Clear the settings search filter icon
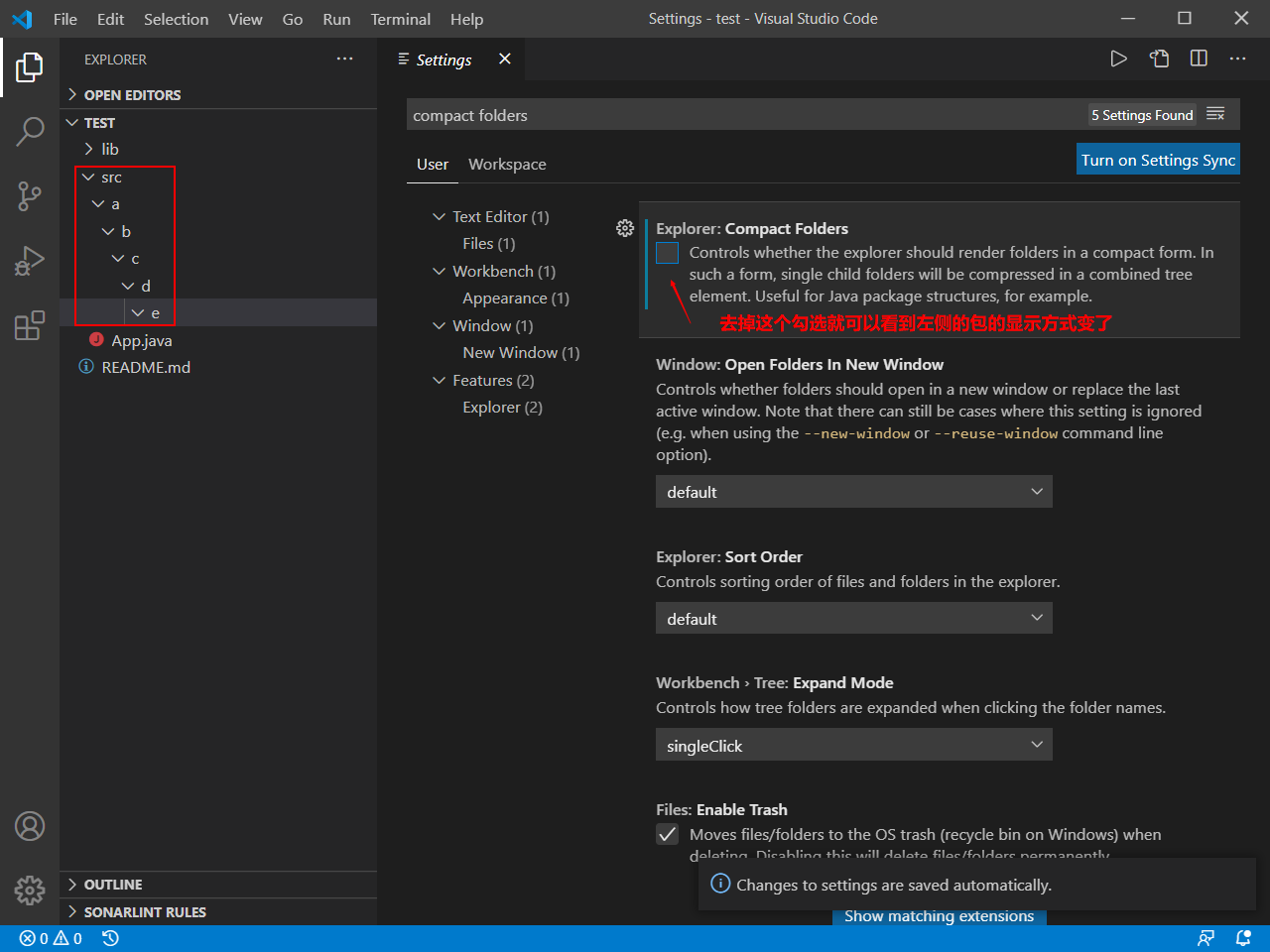 1215,115
